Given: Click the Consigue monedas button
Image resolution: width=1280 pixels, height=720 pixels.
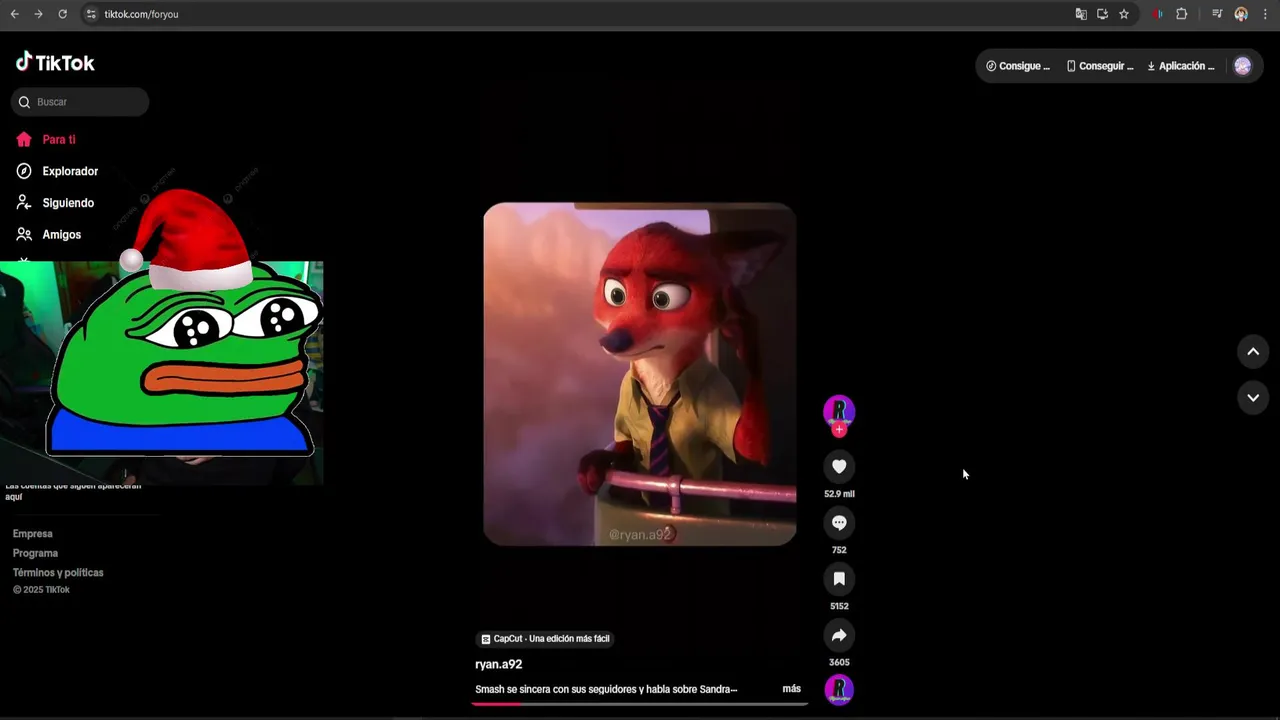Looking at the screenshot, I should click(x=1017, y=66).
